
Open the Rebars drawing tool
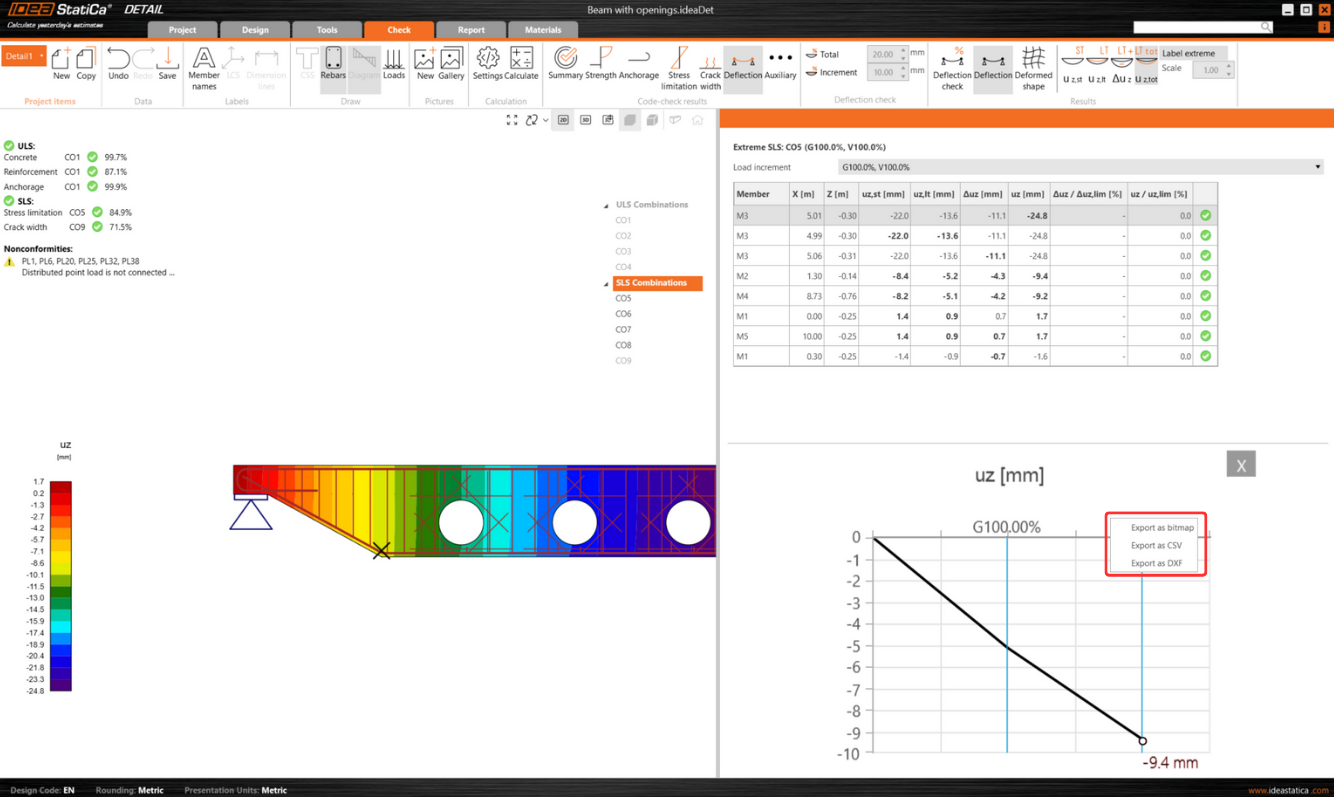[x=332, y=62]
